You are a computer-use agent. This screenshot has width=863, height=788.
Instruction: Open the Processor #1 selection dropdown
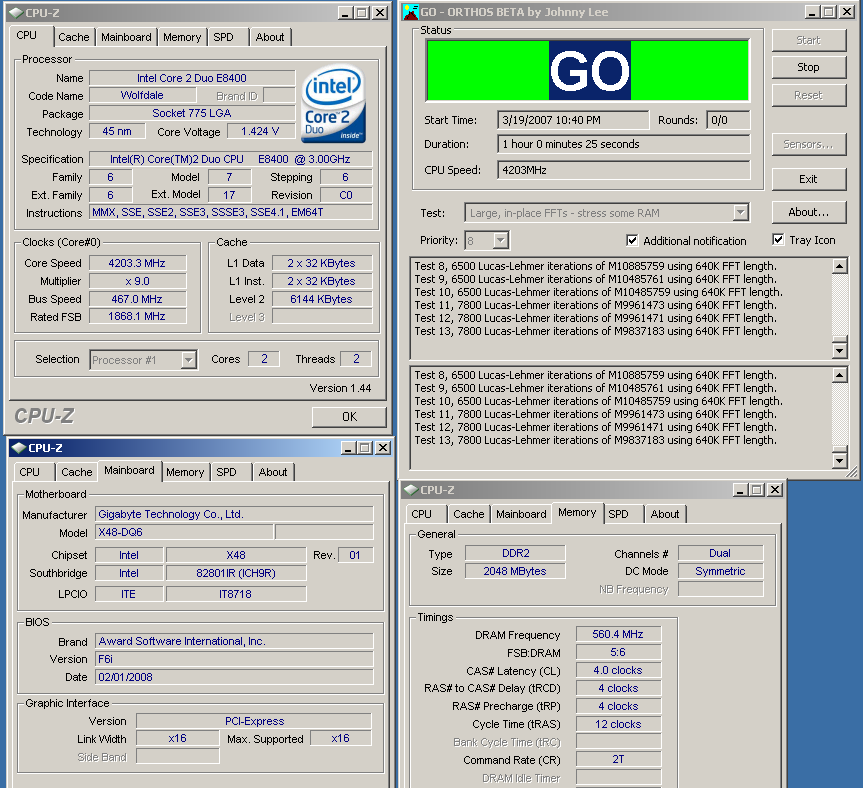(189, 360)
